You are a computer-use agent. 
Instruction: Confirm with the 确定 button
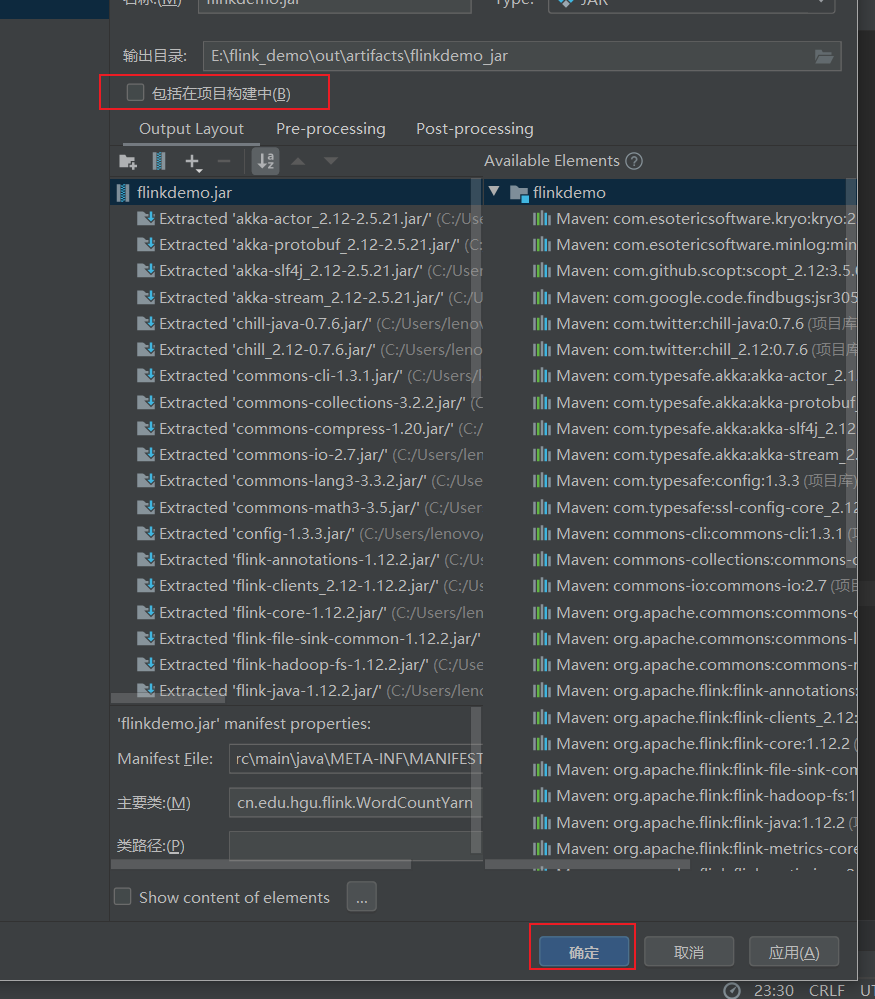(584, 952)
